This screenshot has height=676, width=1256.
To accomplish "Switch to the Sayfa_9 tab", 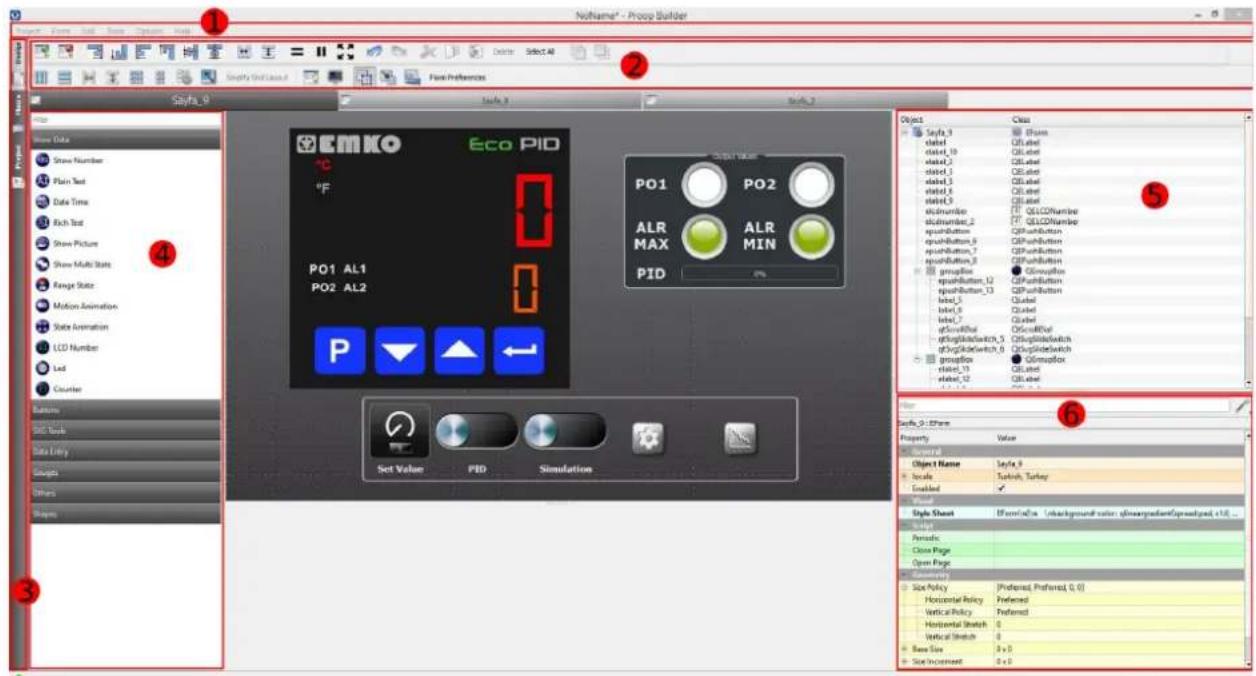I will [x=183, y=100].
